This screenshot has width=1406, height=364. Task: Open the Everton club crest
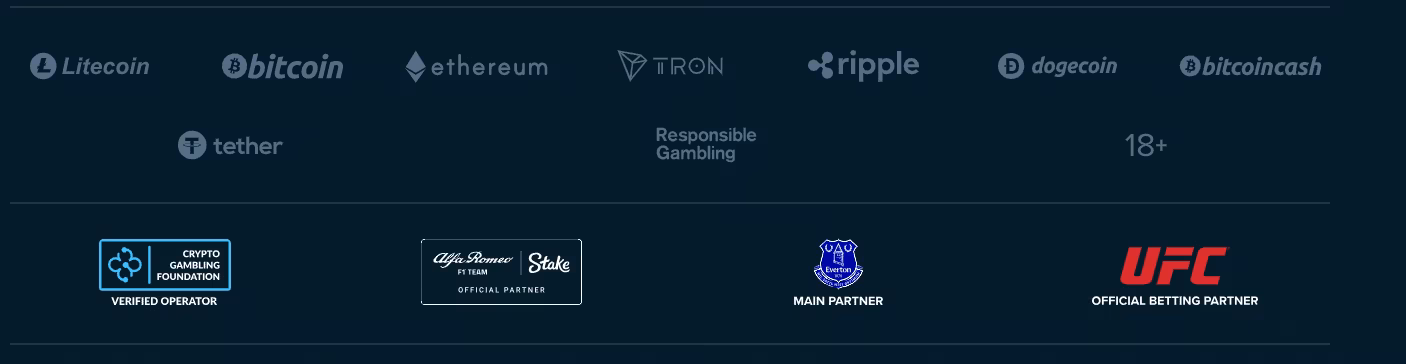tap(838, 264)
